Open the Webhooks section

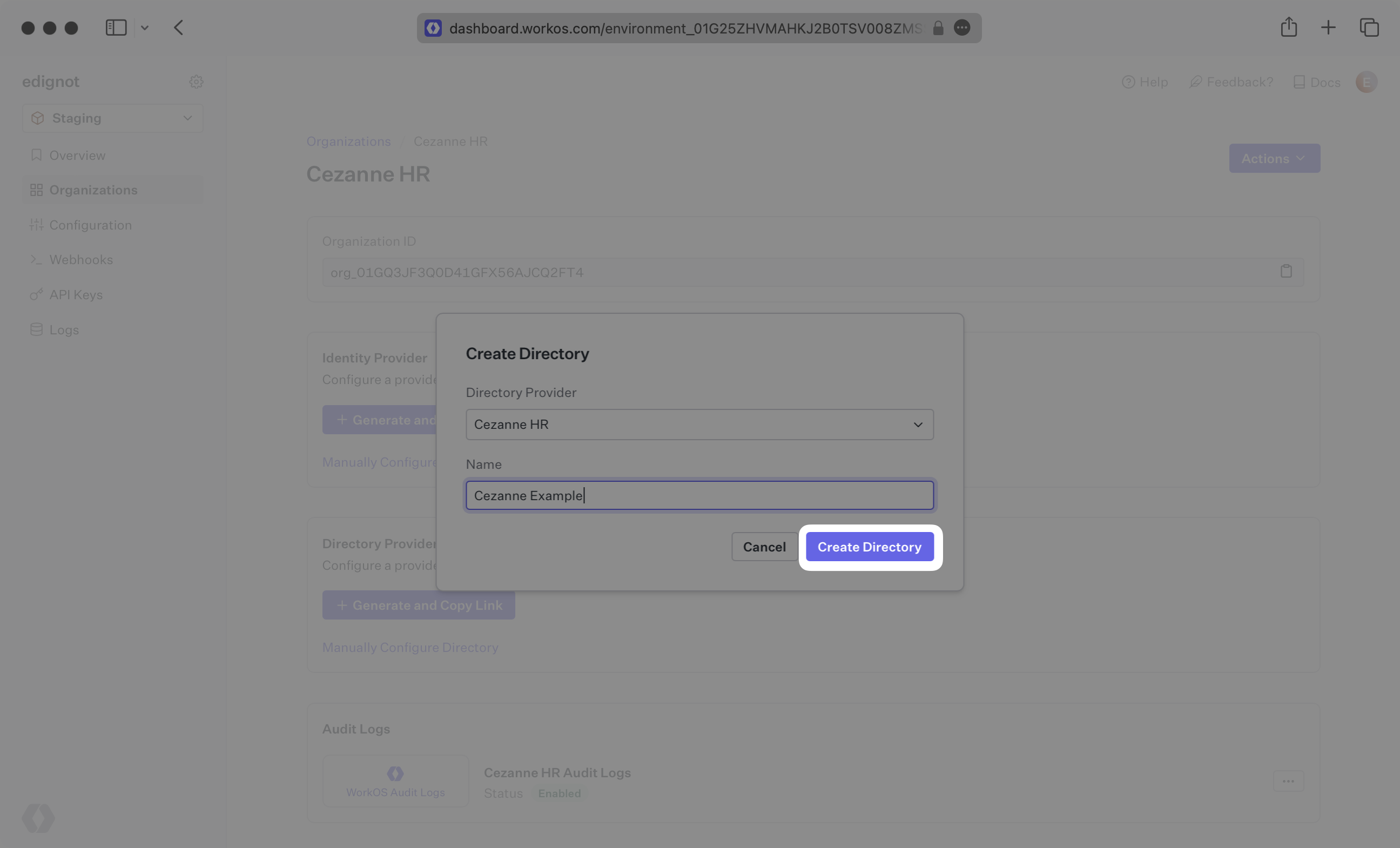coord(80,259)
